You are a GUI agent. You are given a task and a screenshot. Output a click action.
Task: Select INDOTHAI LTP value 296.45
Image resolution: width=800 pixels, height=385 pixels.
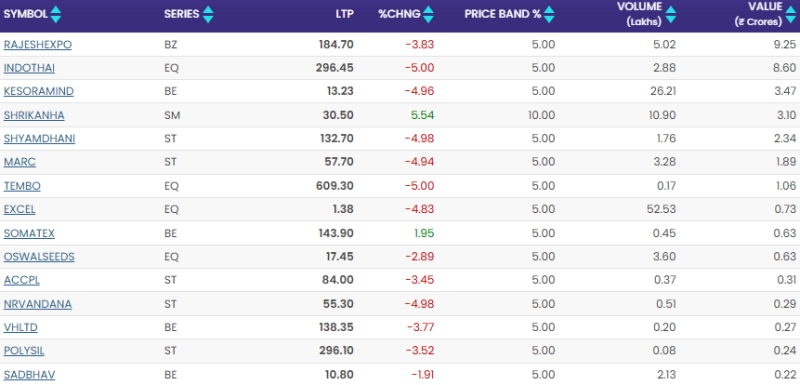point(335,68)
